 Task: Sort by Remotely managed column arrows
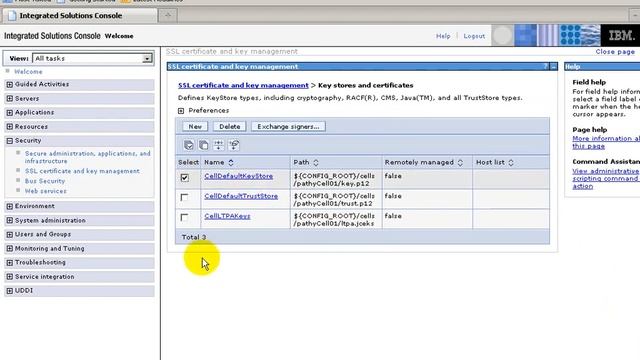coord(460,162)
